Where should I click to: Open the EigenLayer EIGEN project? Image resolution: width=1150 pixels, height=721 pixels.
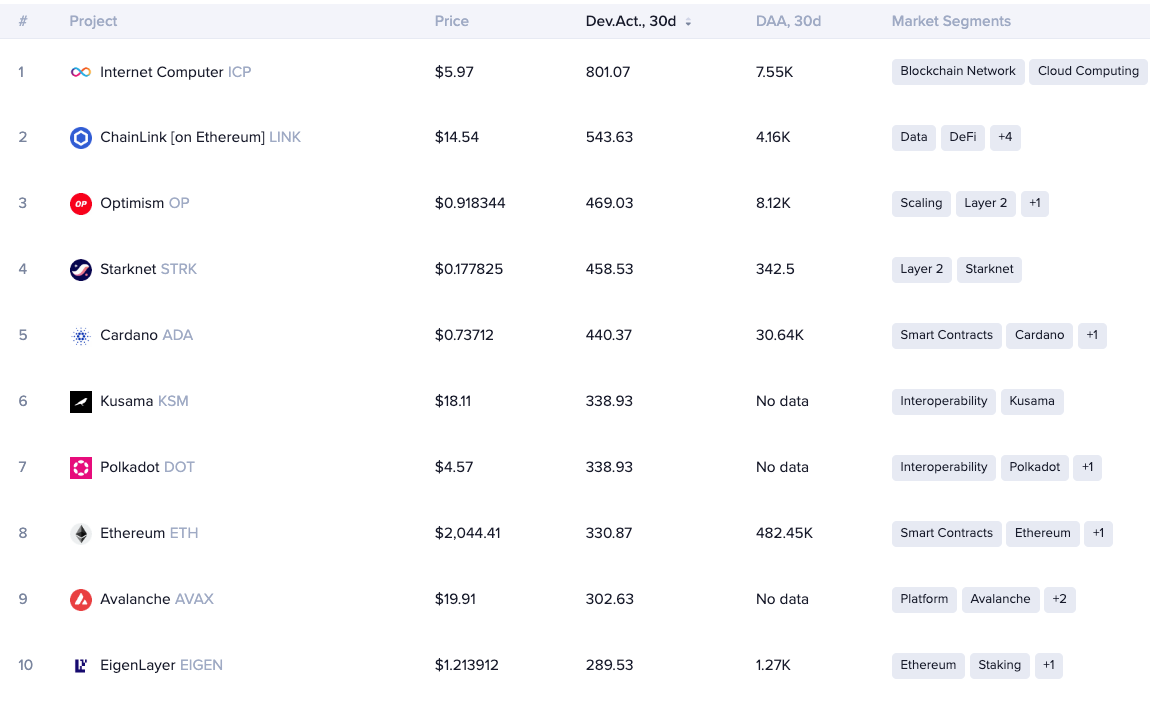point(161,665)
